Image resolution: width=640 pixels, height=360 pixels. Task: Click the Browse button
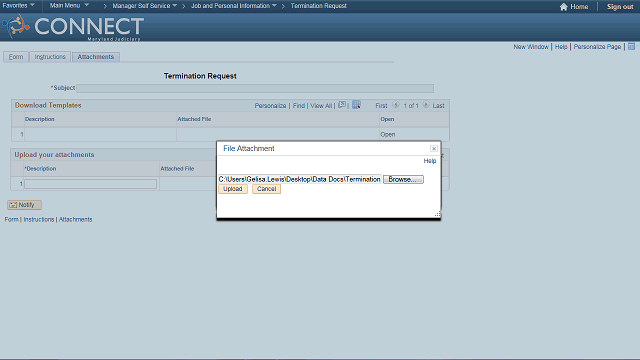(403, 179)
